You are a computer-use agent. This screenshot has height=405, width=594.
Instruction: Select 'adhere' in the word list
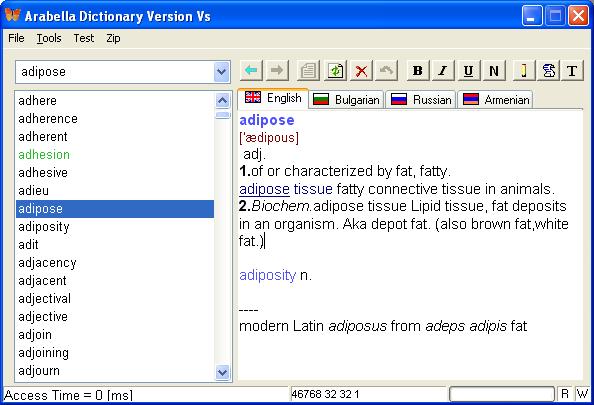(x=115, y=100)
